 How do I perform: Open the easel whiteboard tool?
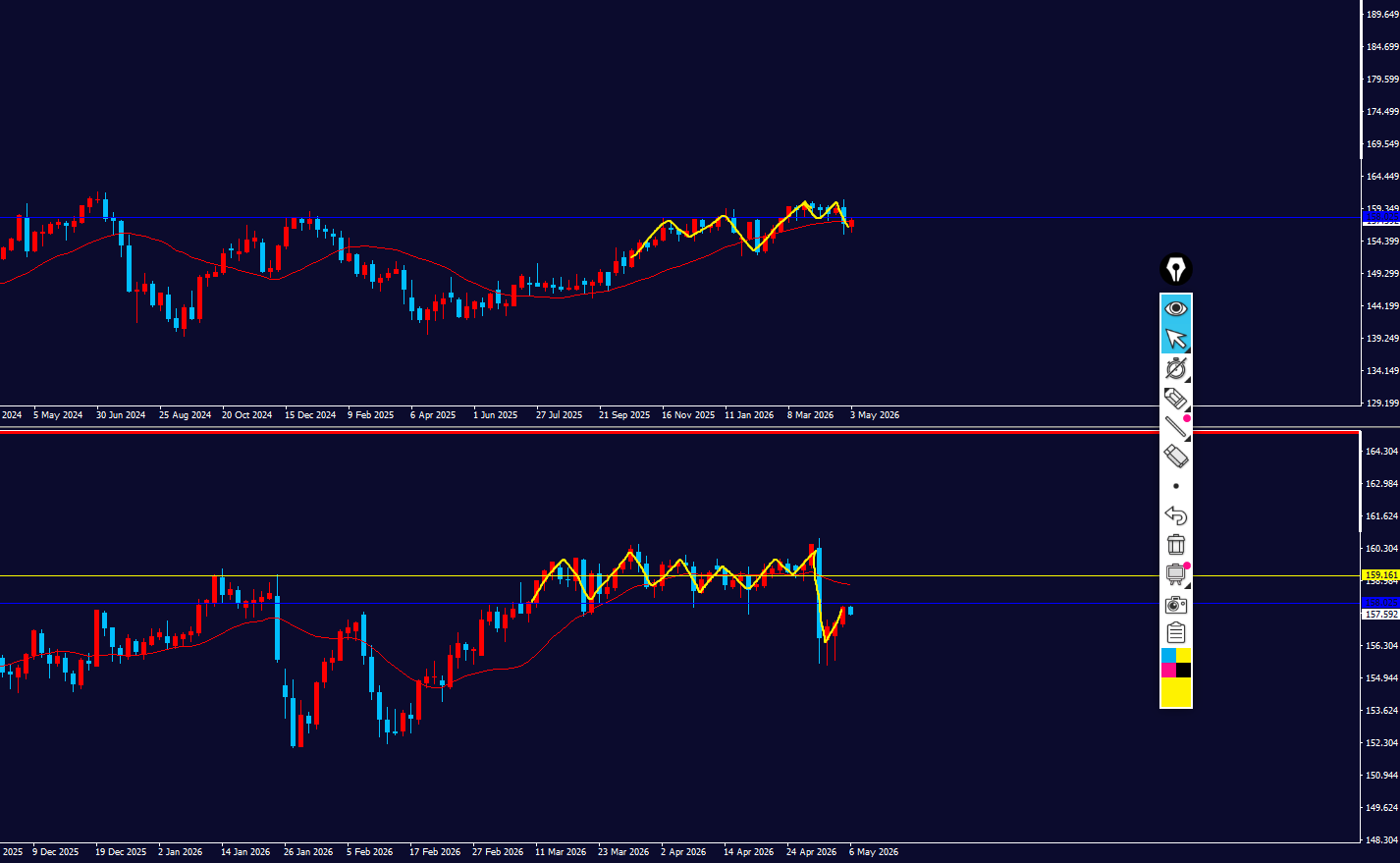(x=1176, y=574)
